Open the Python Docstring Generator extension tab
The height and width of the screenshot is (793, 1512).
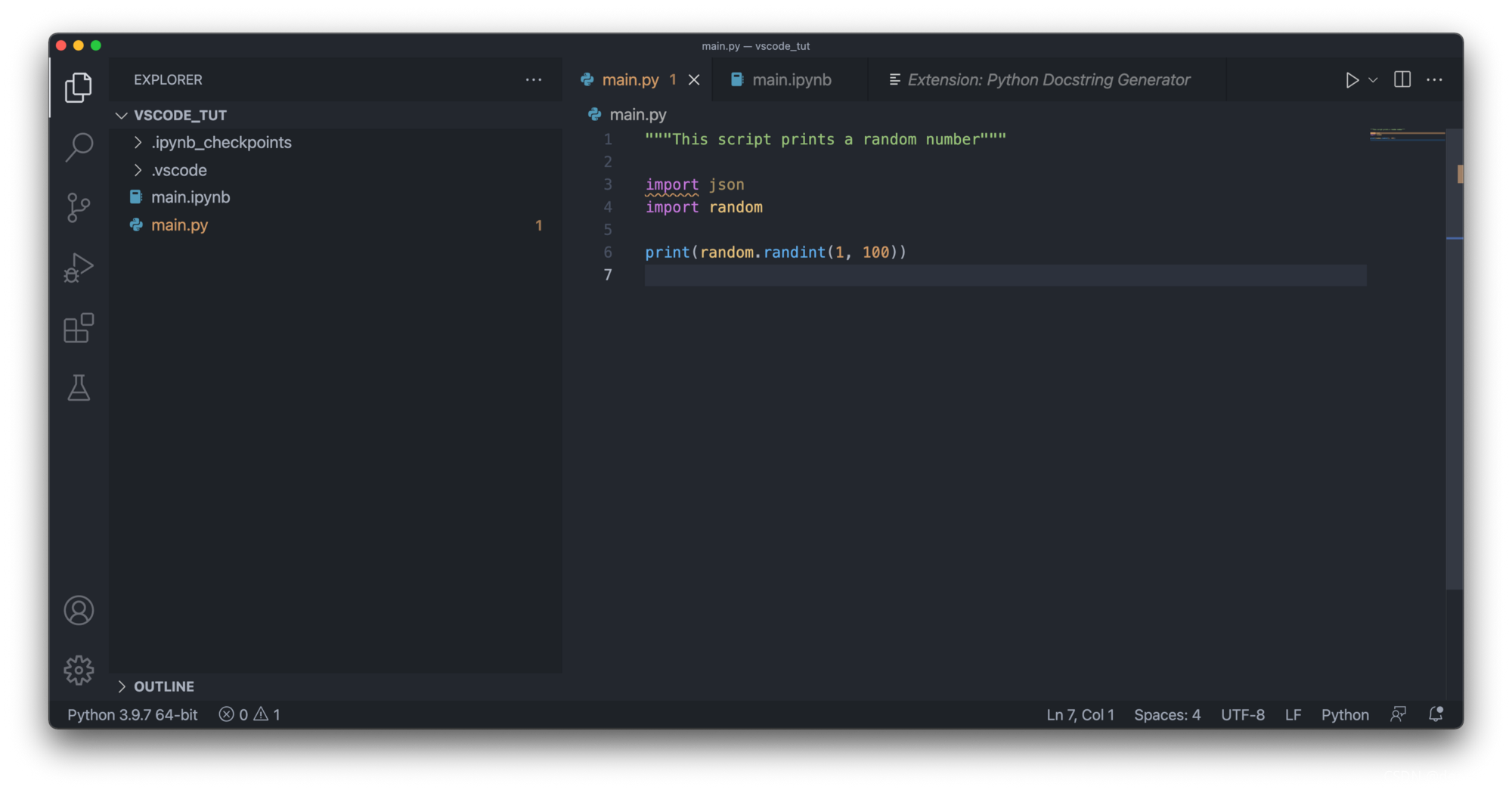click(x=1049, y=79)
